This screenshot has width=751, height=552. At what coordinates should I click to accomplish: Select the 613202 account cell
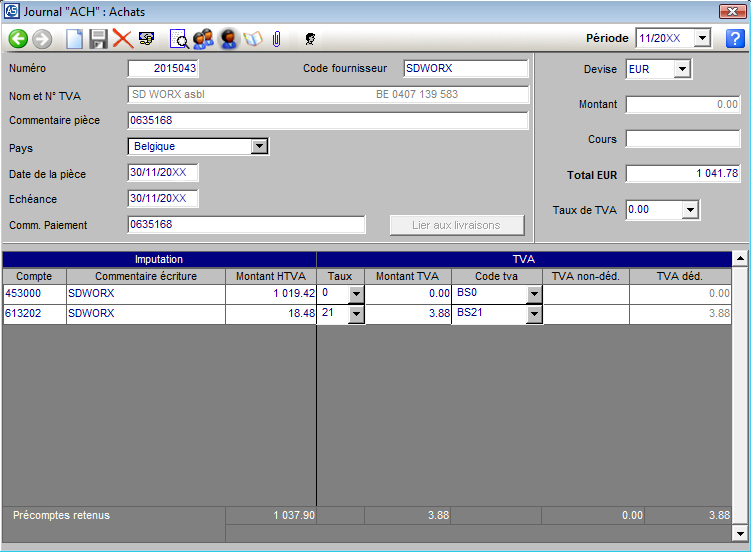point(34,314)
